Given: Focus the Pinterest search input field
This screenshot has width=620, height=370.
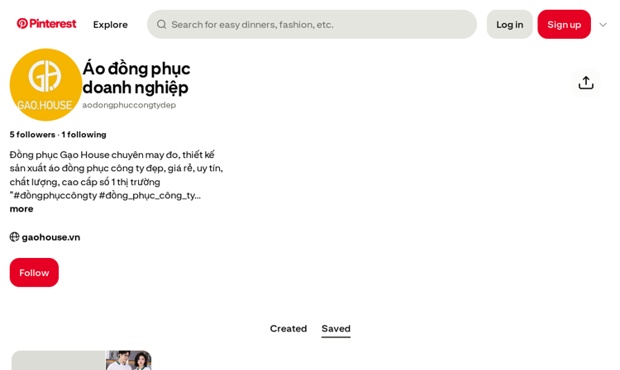Looking at the screenshot, I should [x=312, y=25].
